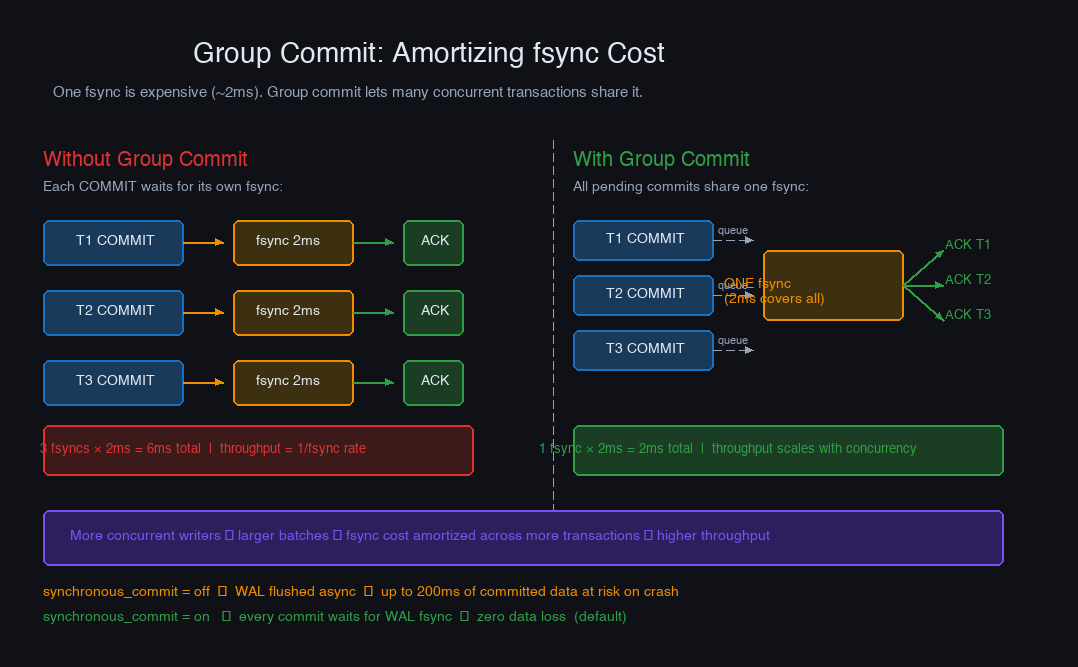Click red box reading 3 fsyncs × 2ms
The image size is (1078, 667).
[258, 450]
